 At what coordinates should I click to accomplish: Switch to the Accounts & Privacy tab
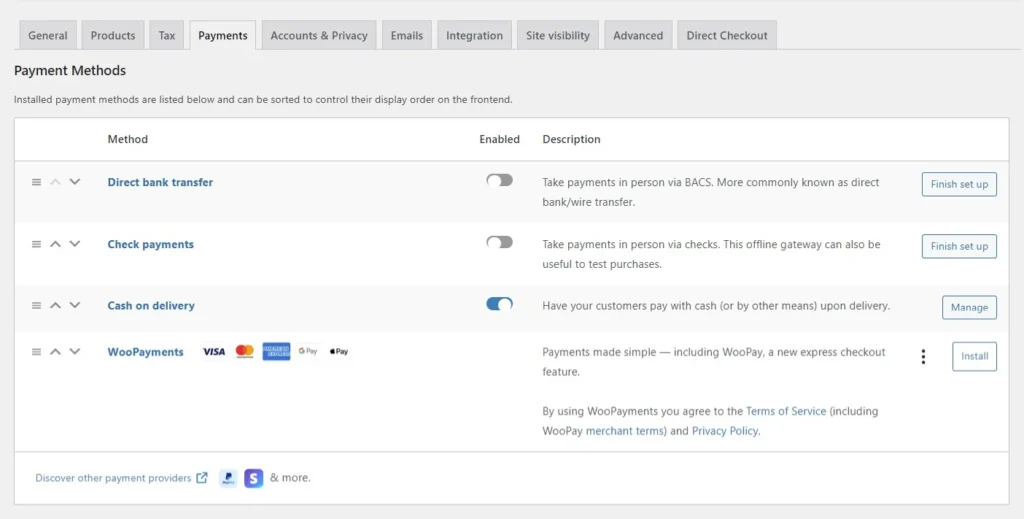tap(319, 35)
